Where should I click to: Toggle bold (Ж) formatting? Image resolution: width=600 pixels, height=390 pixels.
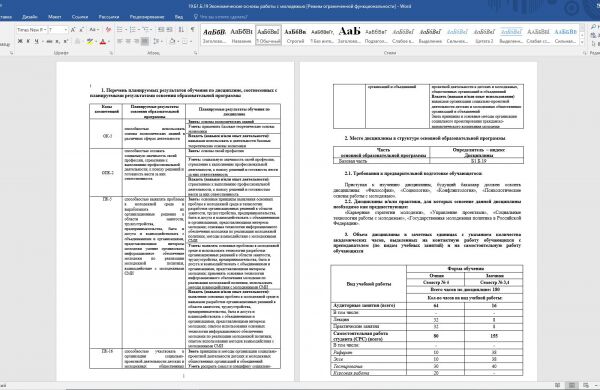pyautogui.click(x=20, y=41)
